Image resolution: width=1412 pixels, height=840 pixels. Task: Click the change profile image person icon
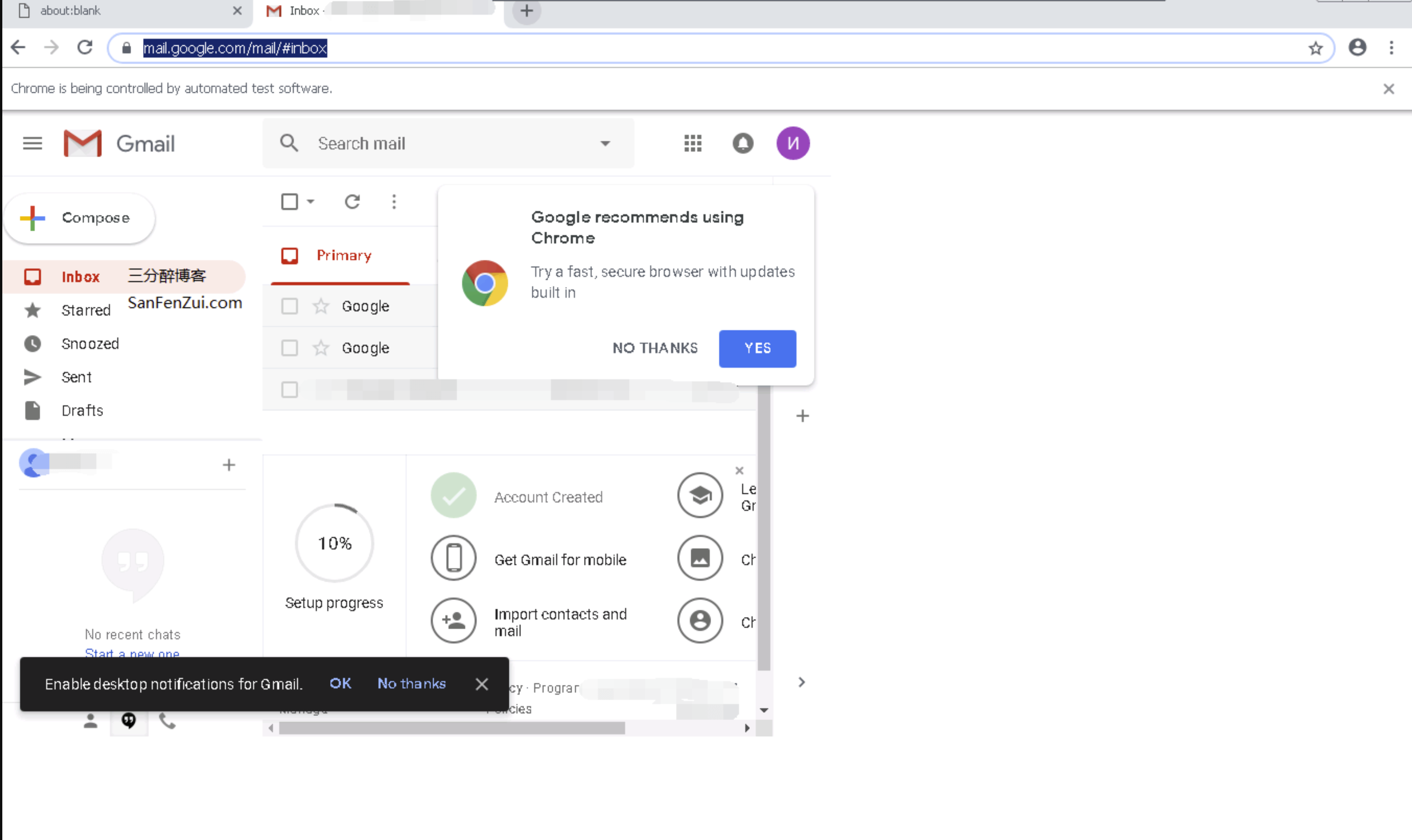coord(700,621)
